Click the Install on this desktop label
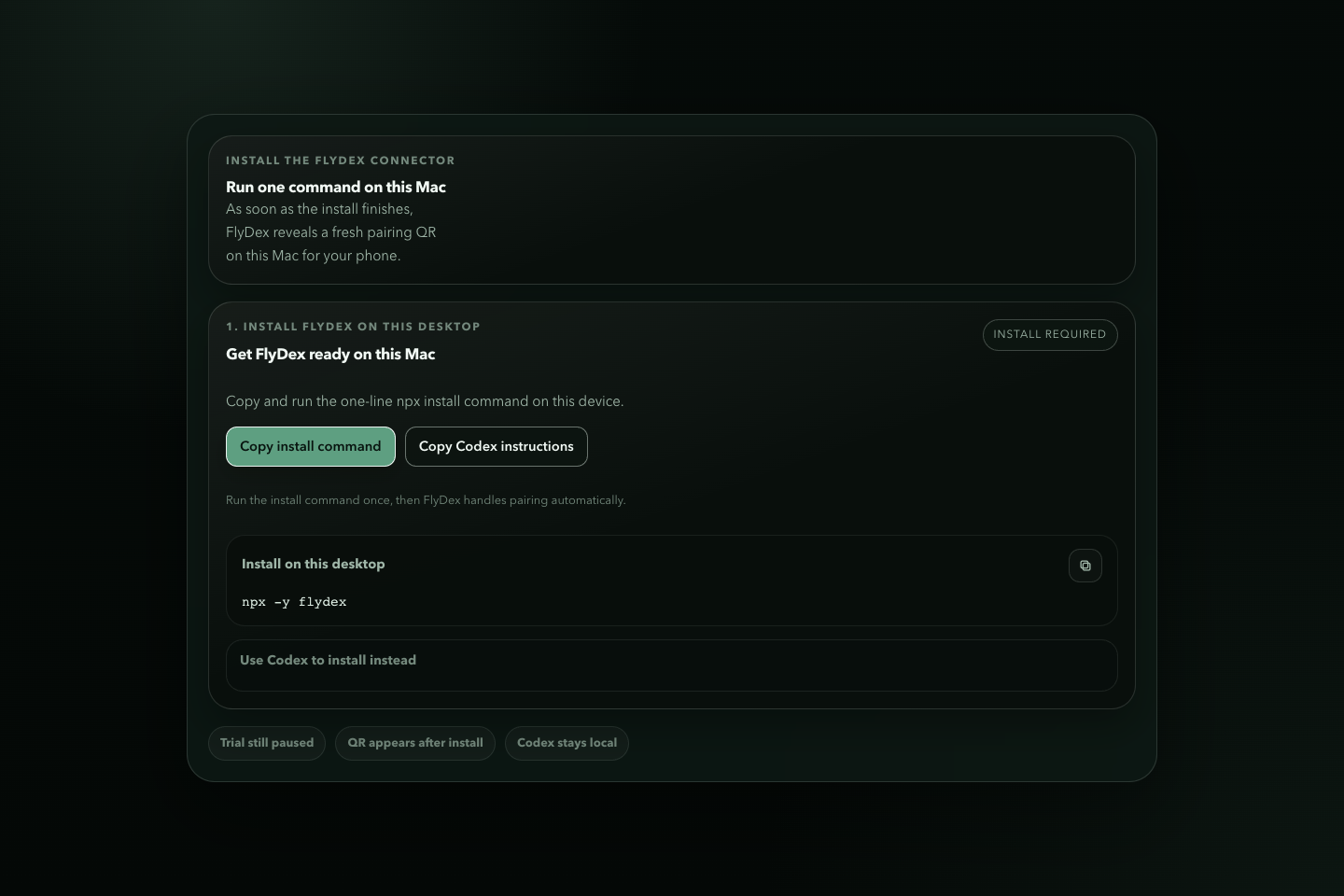 point(313,564)
